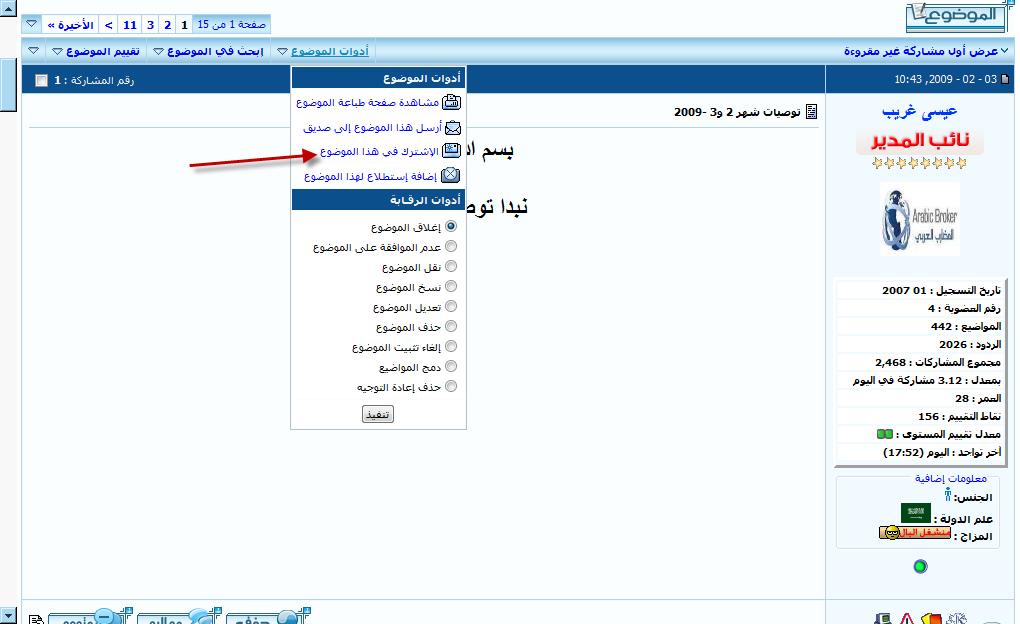Image resolution: width=1020 pixels, height=624 pixels.
Task: Click the male gender icon
Action: coord(948,495)
